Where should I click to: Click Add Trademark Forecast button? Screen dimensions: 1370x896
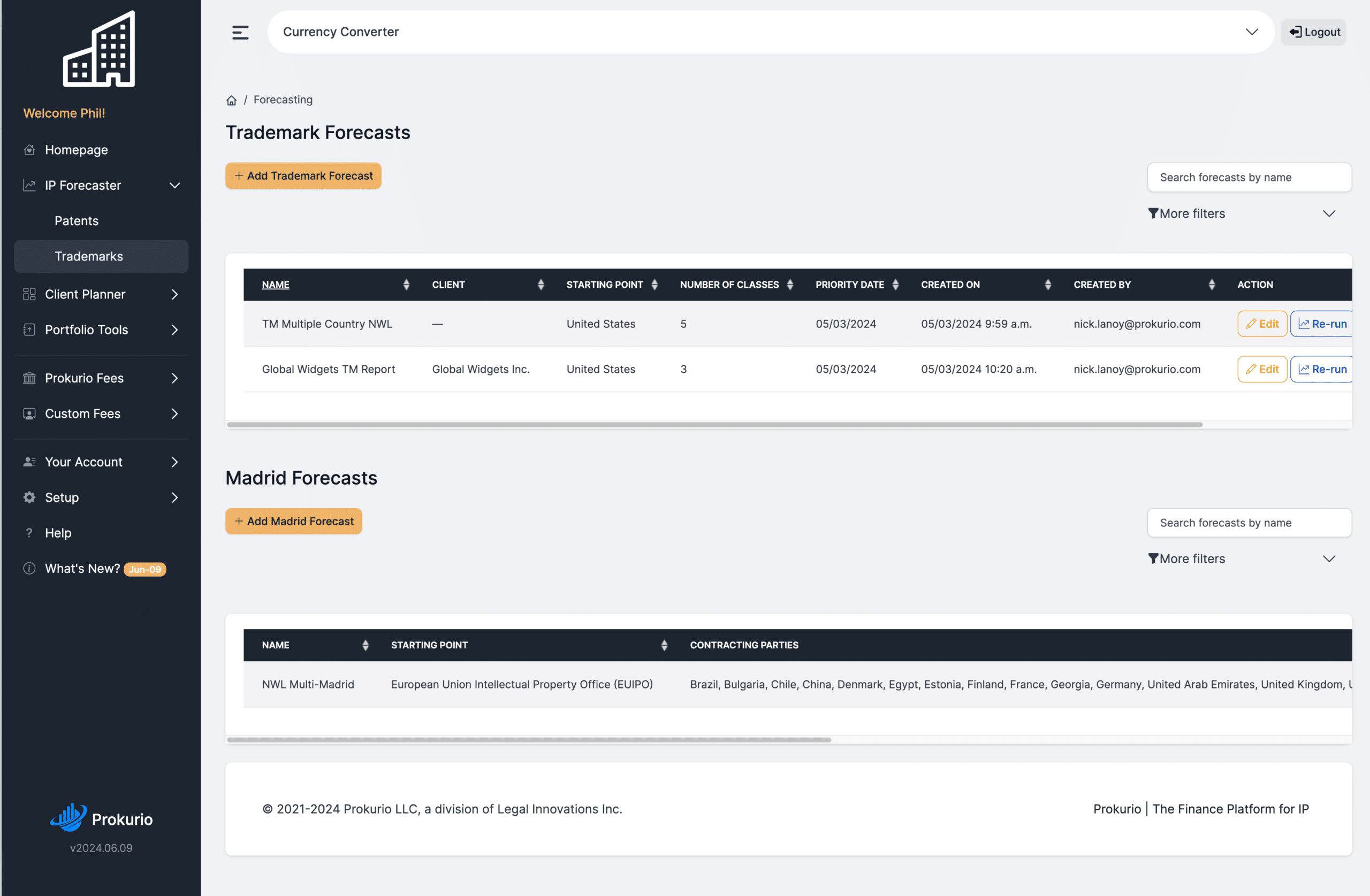pos(303,175)
